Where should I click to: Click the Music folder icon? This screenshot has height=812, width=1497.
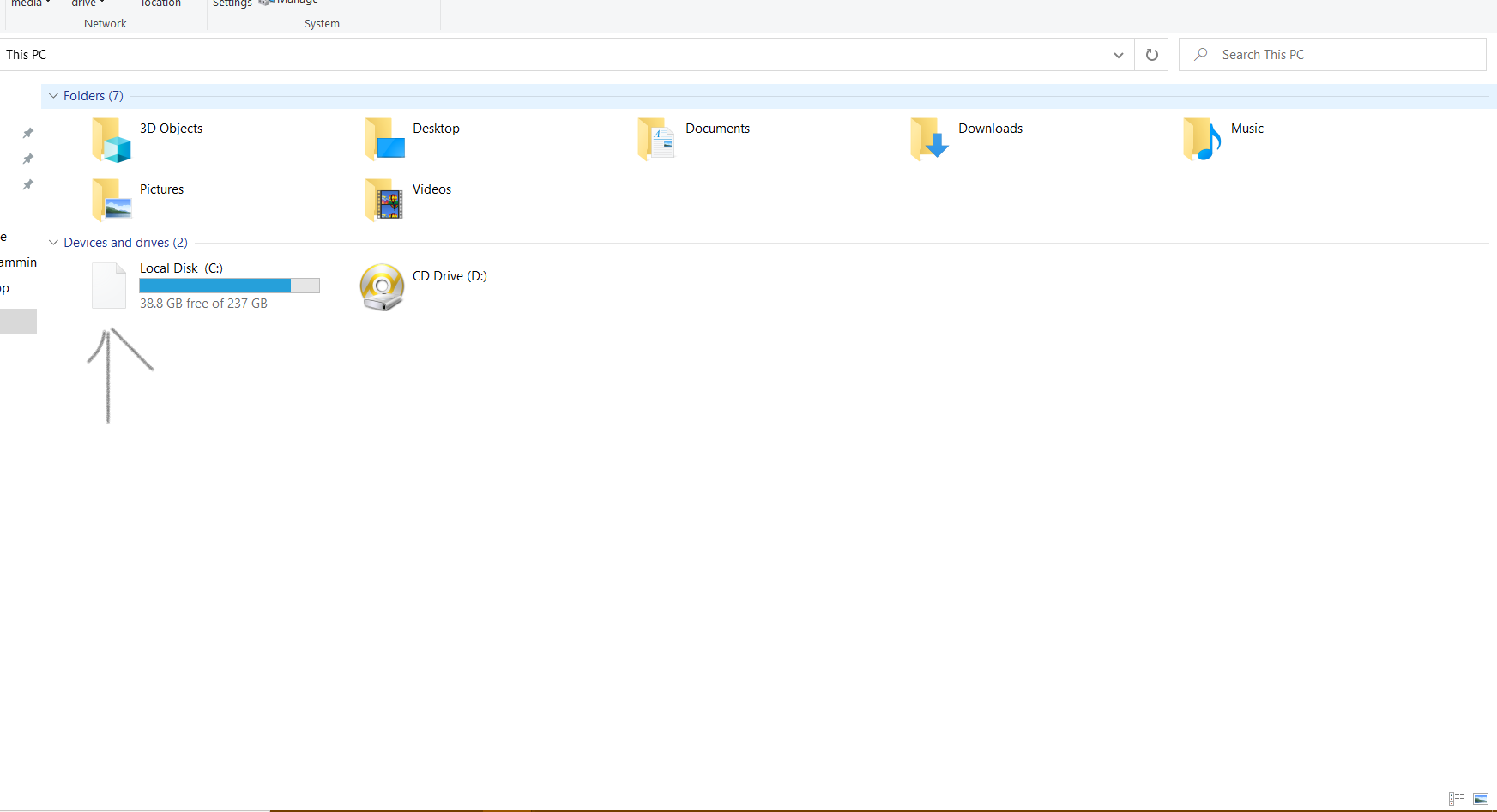click(x=1203, y=140)
